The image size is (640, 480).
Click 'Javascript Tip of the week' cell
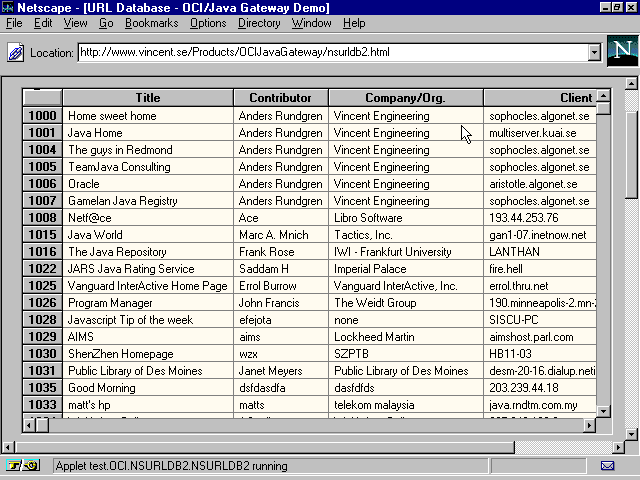pos(148,320)
